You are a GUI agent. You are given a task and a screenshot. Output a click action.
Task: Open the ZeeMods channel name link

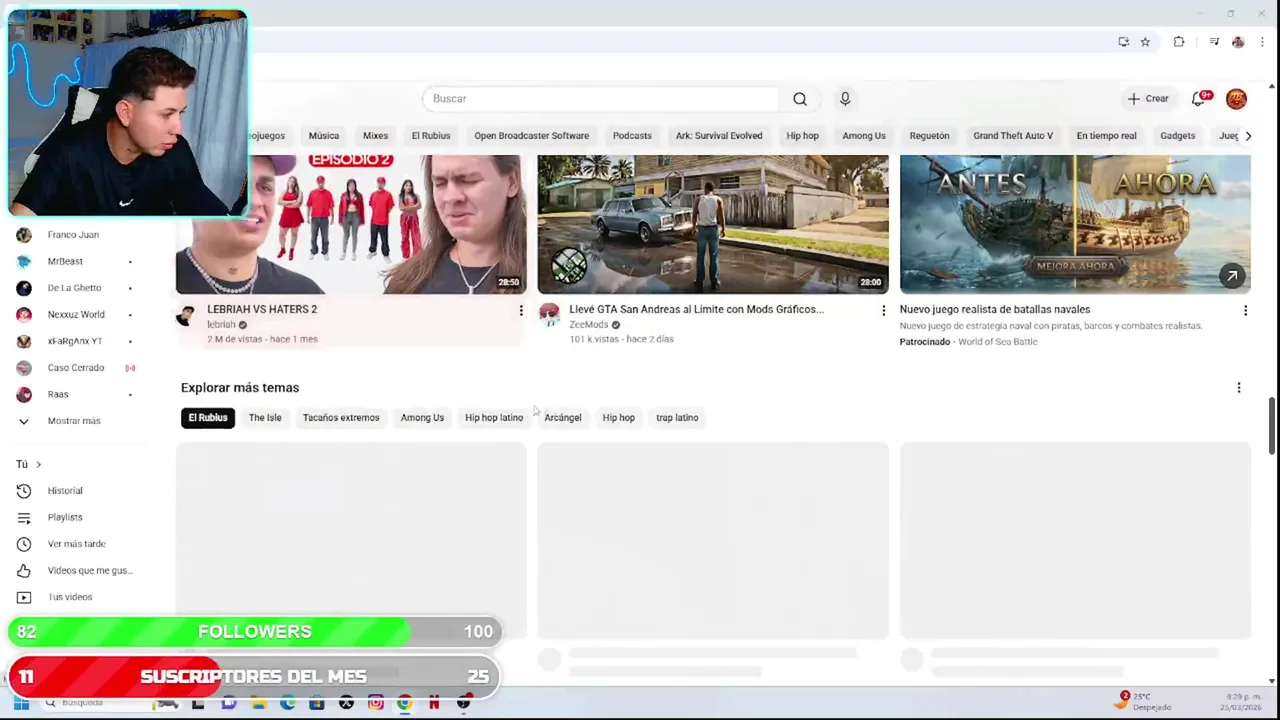point(588,325)
